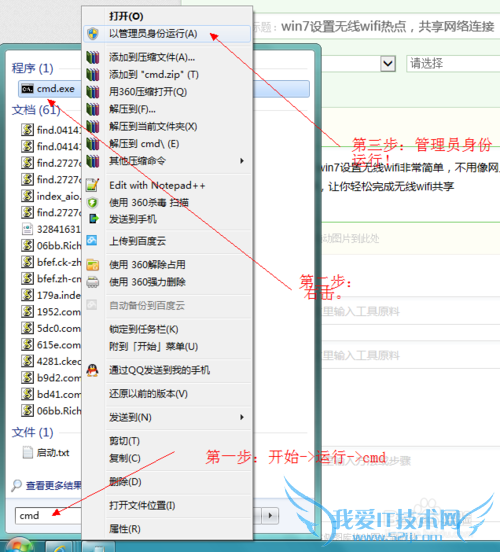The image size is (500, 552).
Task: Click the archive icon beside 解压到当前文件夹(X)
Action: pyautogui.click(x=93, y=126)
